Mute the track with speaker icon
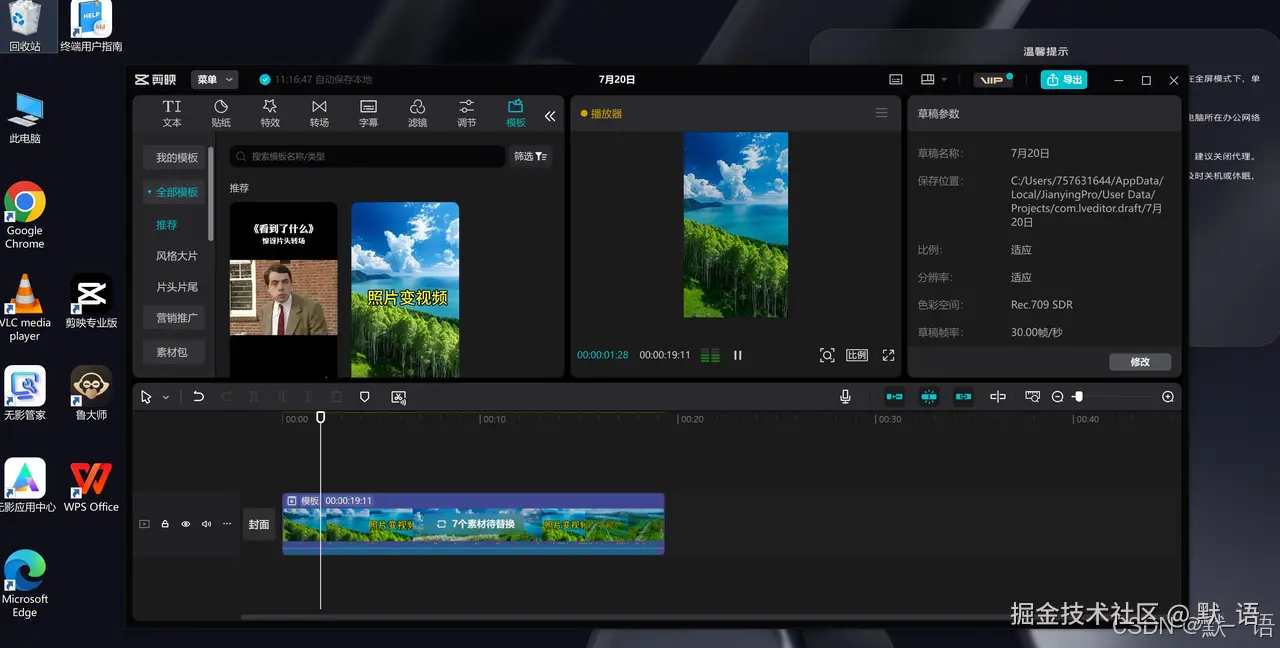Viewport: 1280px width, 648px height. 206,524
